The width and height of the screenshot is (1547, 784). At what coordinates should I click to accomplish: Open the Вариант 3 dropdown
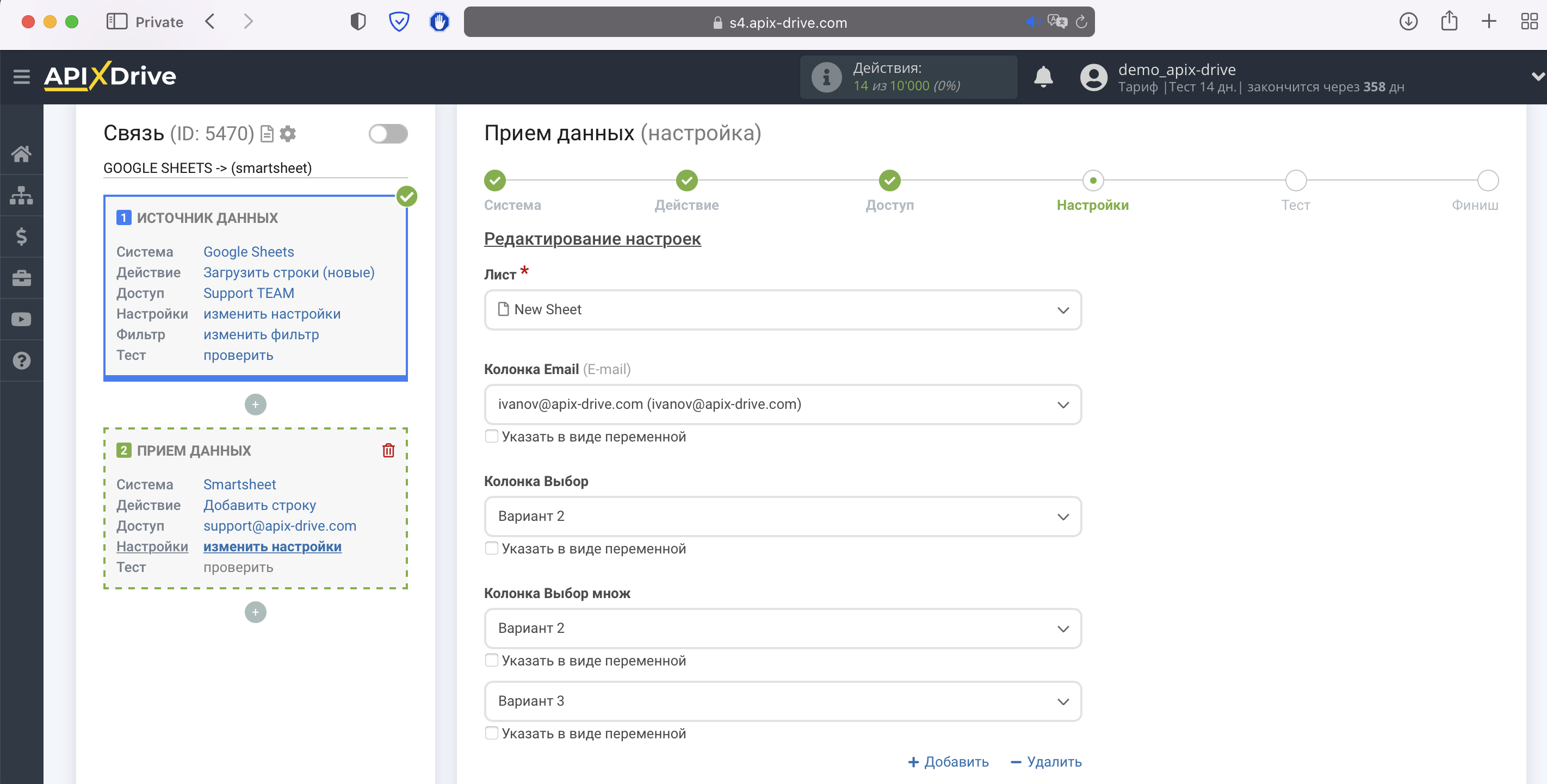783,701
